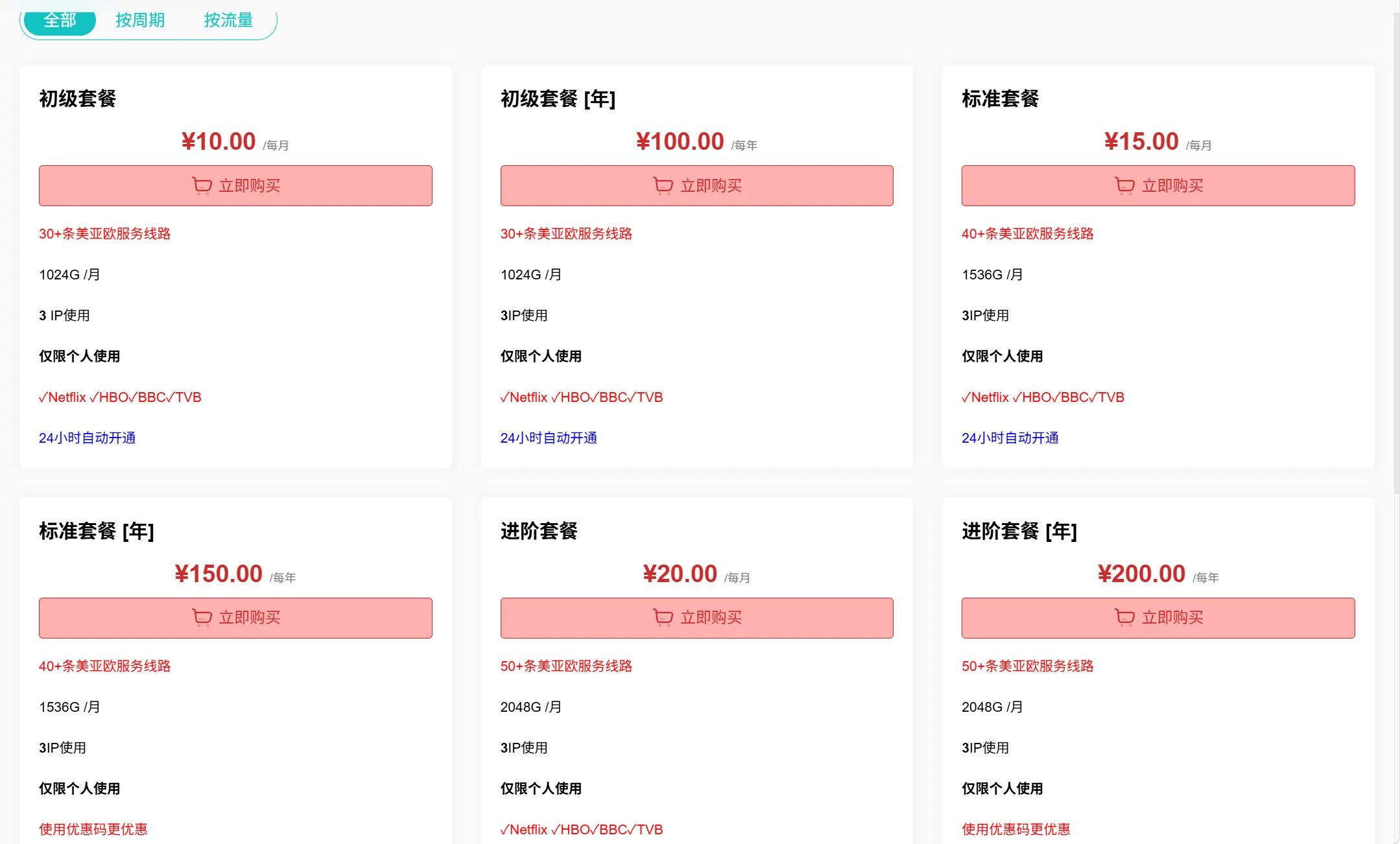Image resolution: width=1400 pixels, height=844 pixels.
Task: Click ✓Netflix ✓HBO✓BBC✓TVB in 初级套餐 monthly card
Action: [x=120, y=397]
